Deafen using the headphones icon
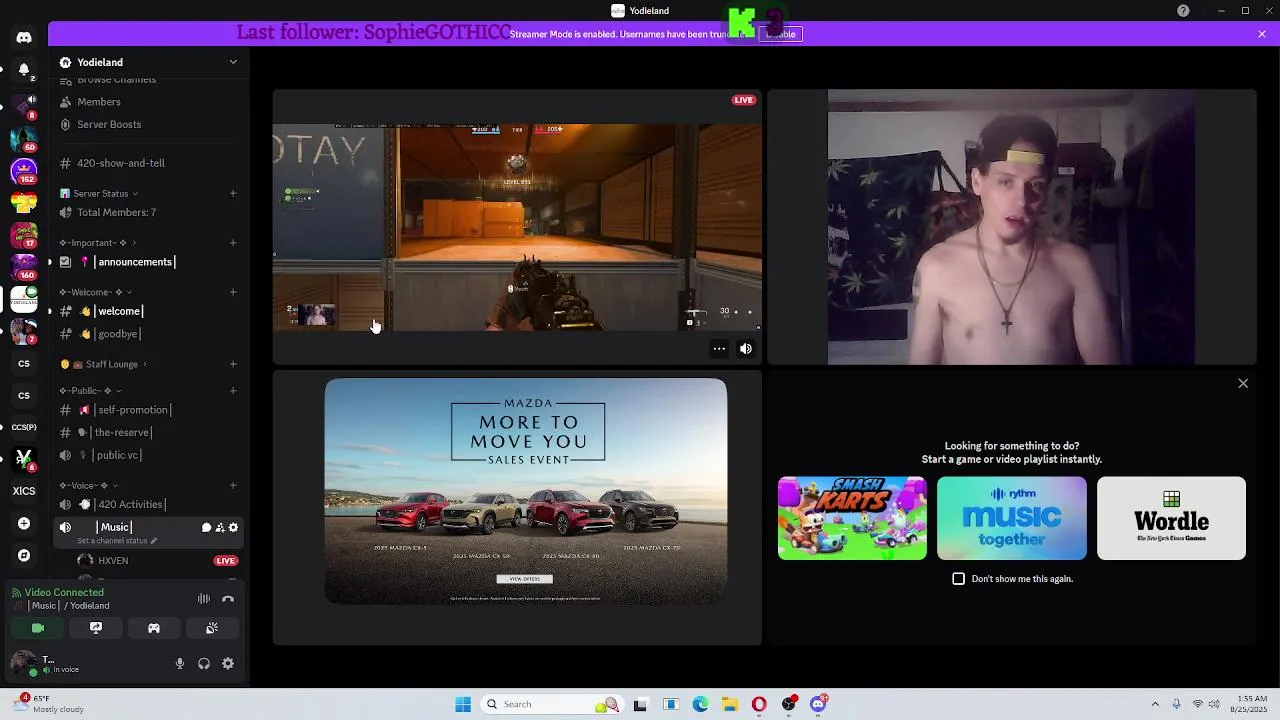Screen dimensions: 1280x720 (x=204, y=663)
